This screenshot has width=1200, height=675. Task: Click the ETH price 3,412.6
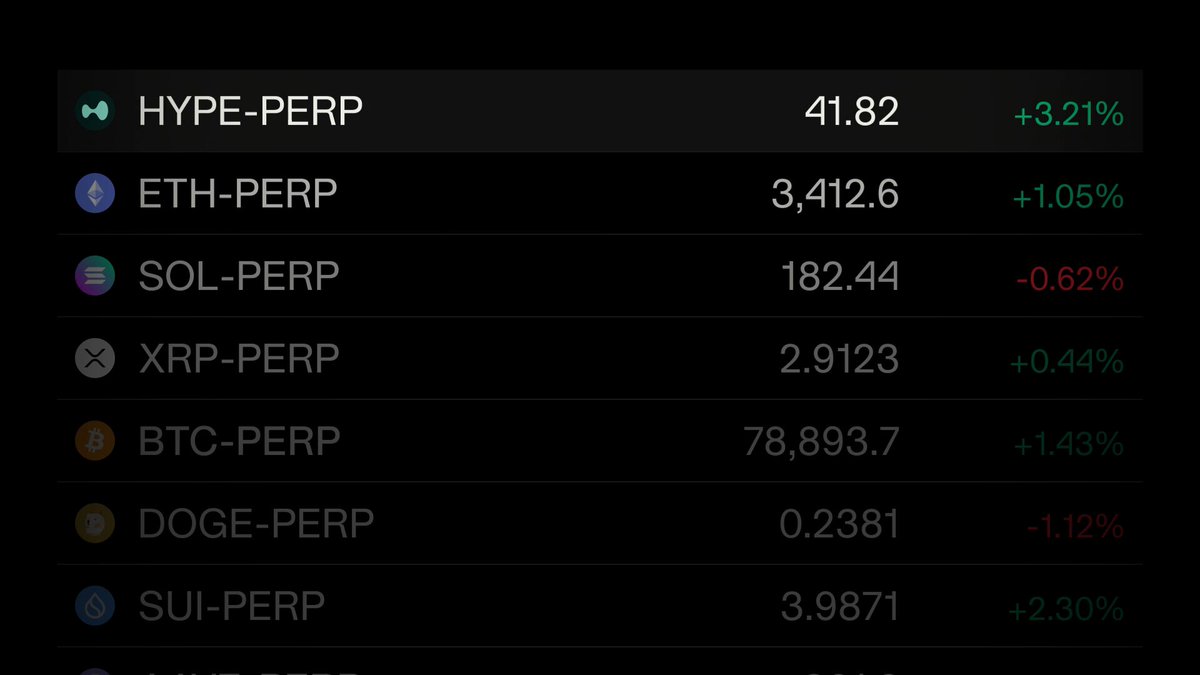click(836, 194)
